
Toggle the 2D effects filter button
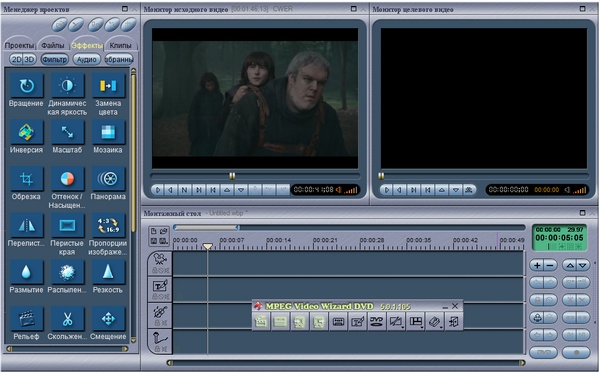coord(16,59)
